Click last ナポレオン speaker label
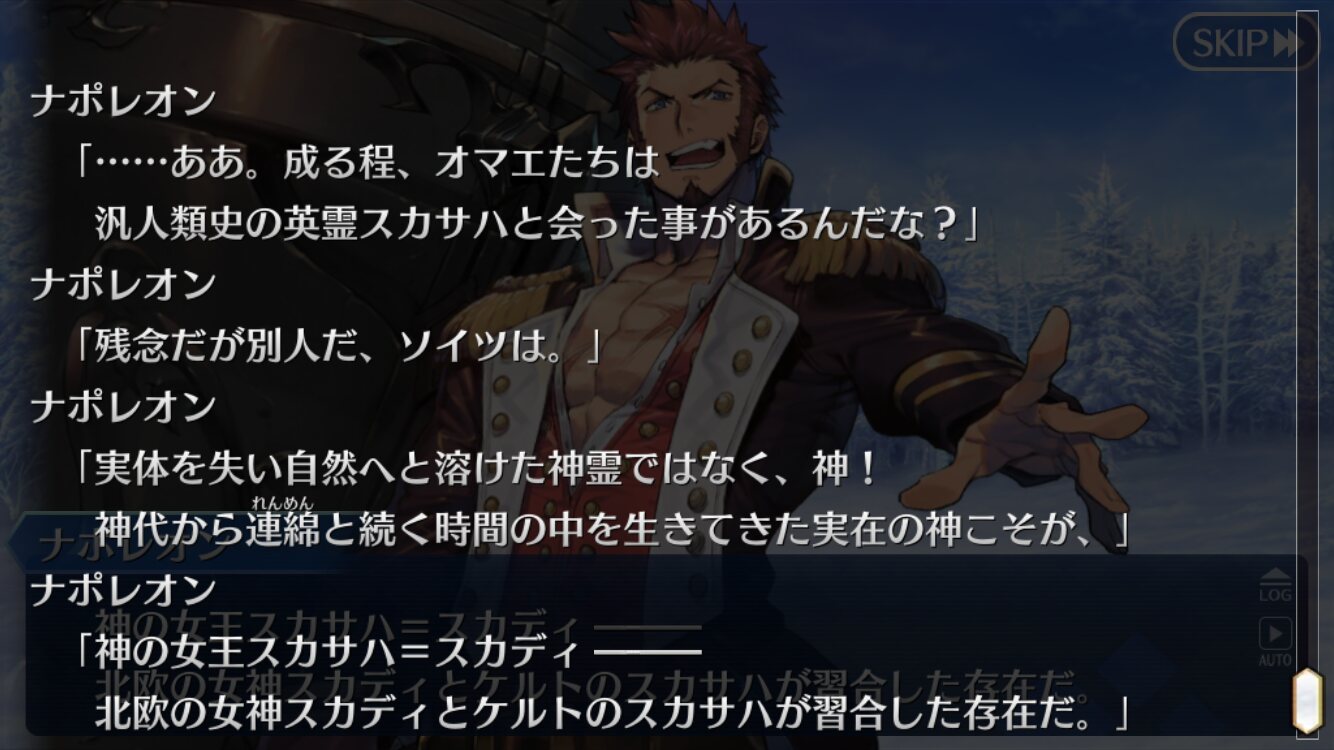 [x=123, y=590]
